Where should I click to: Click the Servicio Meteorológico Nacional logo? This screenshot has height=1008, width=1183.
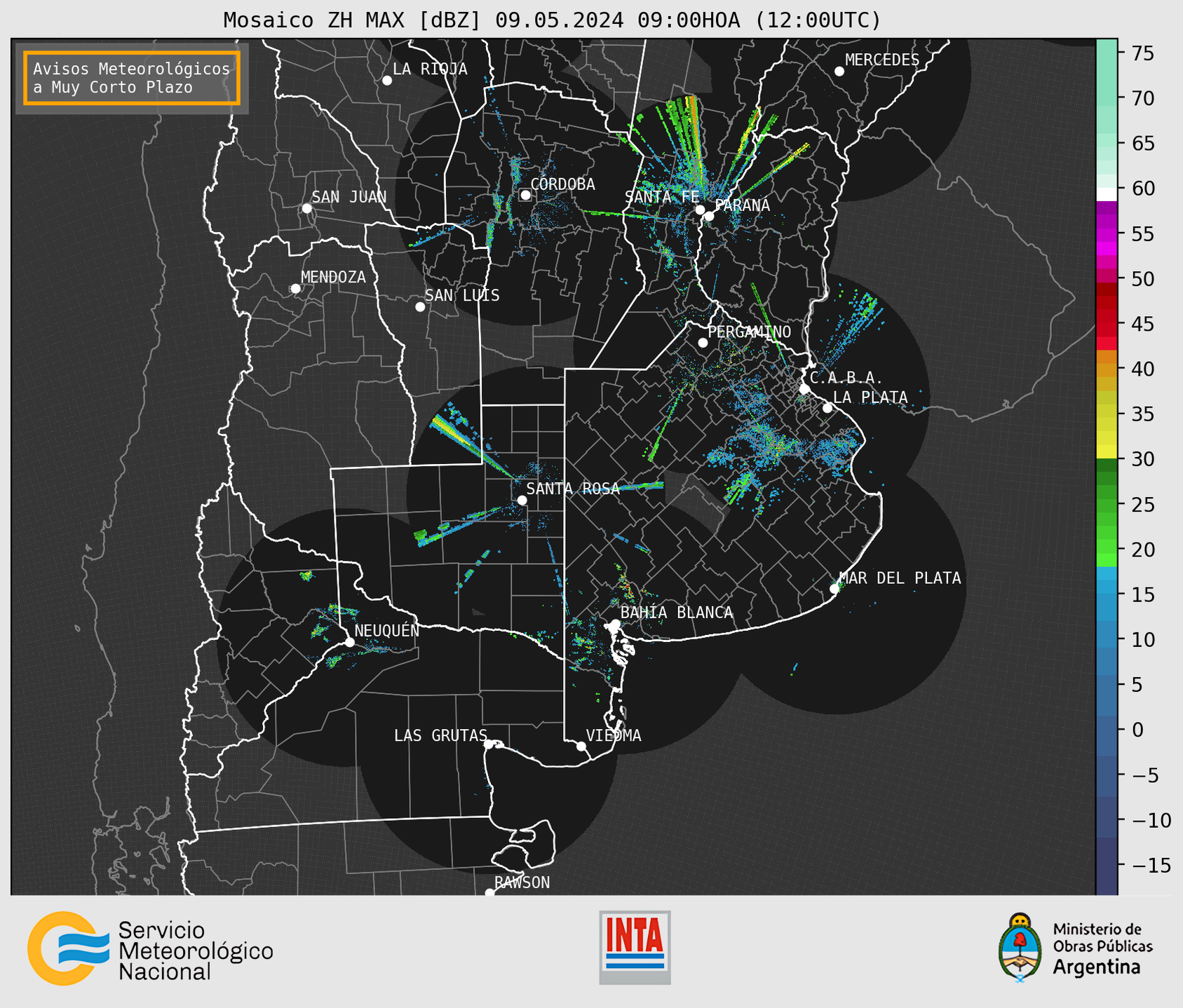[x=151, y=948]
